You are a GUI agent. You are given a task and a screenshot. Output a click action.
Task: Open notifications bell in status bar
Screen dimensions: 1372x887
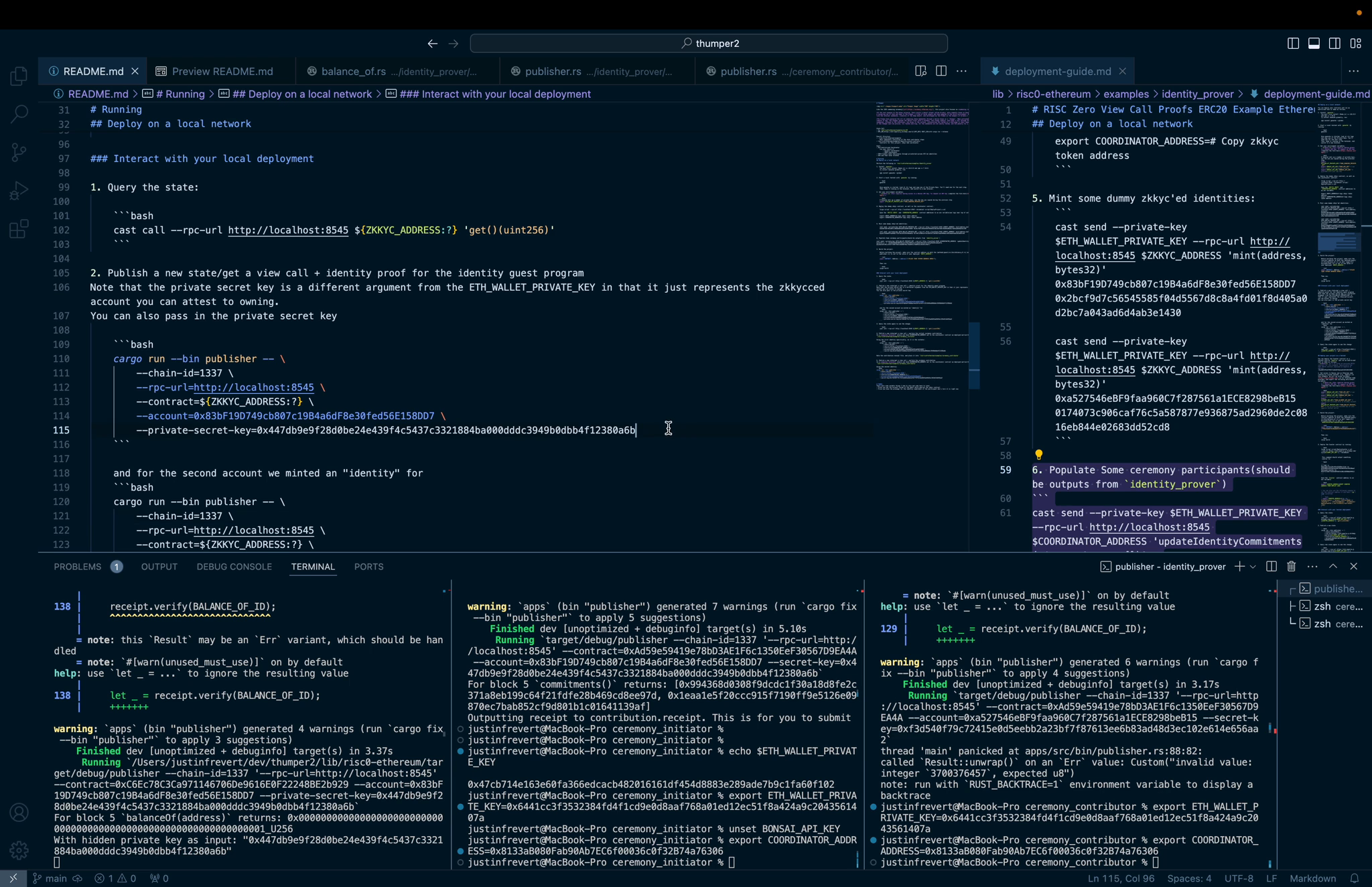click(x=1355, y=878)
